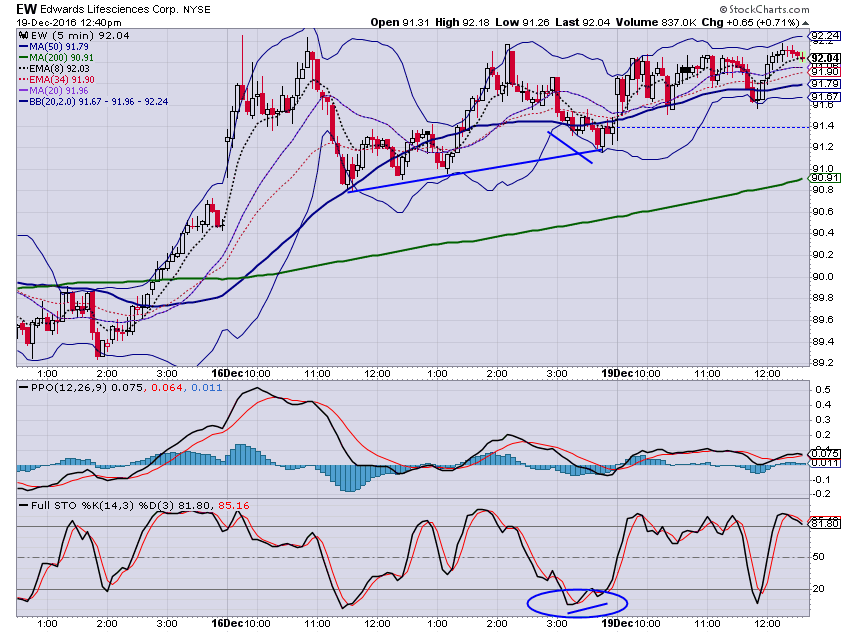Click the blue line marker beside MA(50)

coord(23,47)
